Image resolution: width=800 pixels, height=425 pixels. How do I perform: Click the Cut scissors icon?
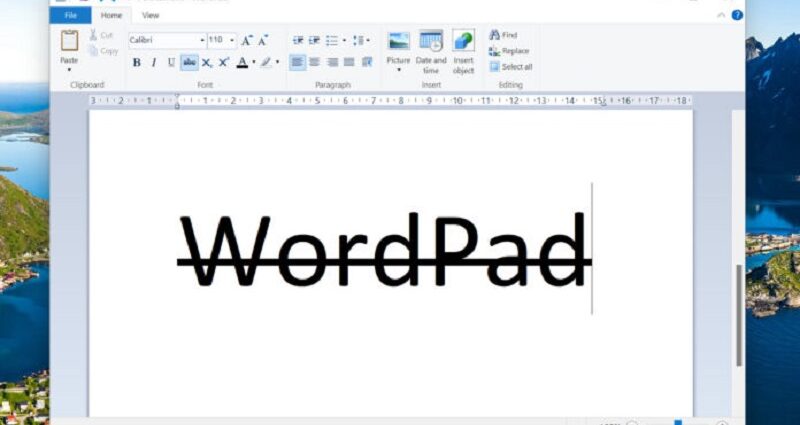click(x=93, y=35)
